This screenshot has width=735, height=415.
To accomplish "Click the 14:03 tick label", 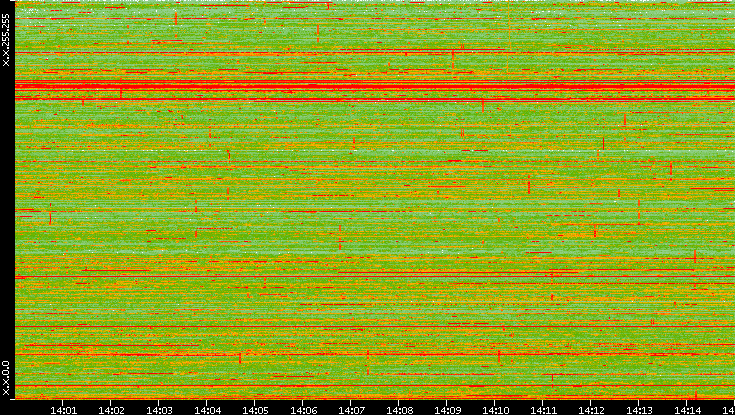I will 159,410.
